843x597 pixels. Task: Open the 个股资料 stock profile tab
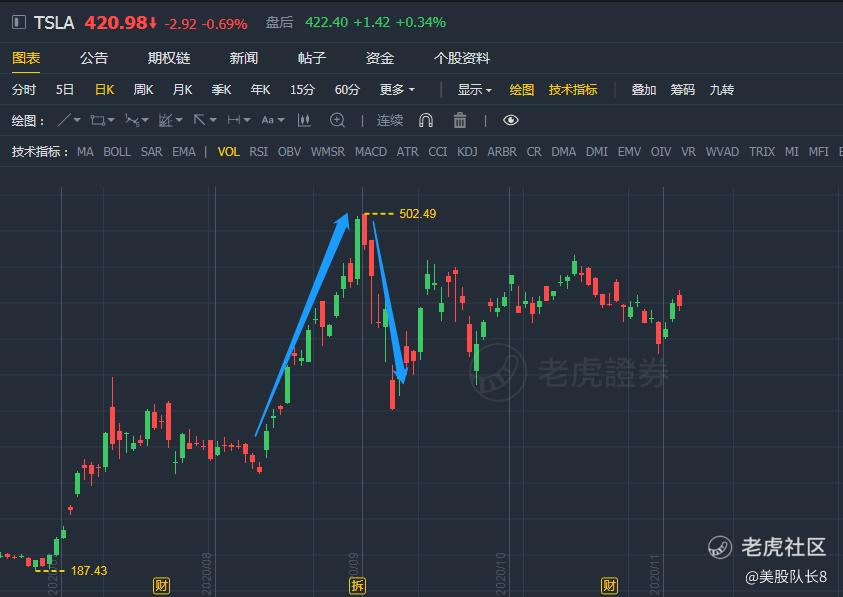tap(462, 58)
